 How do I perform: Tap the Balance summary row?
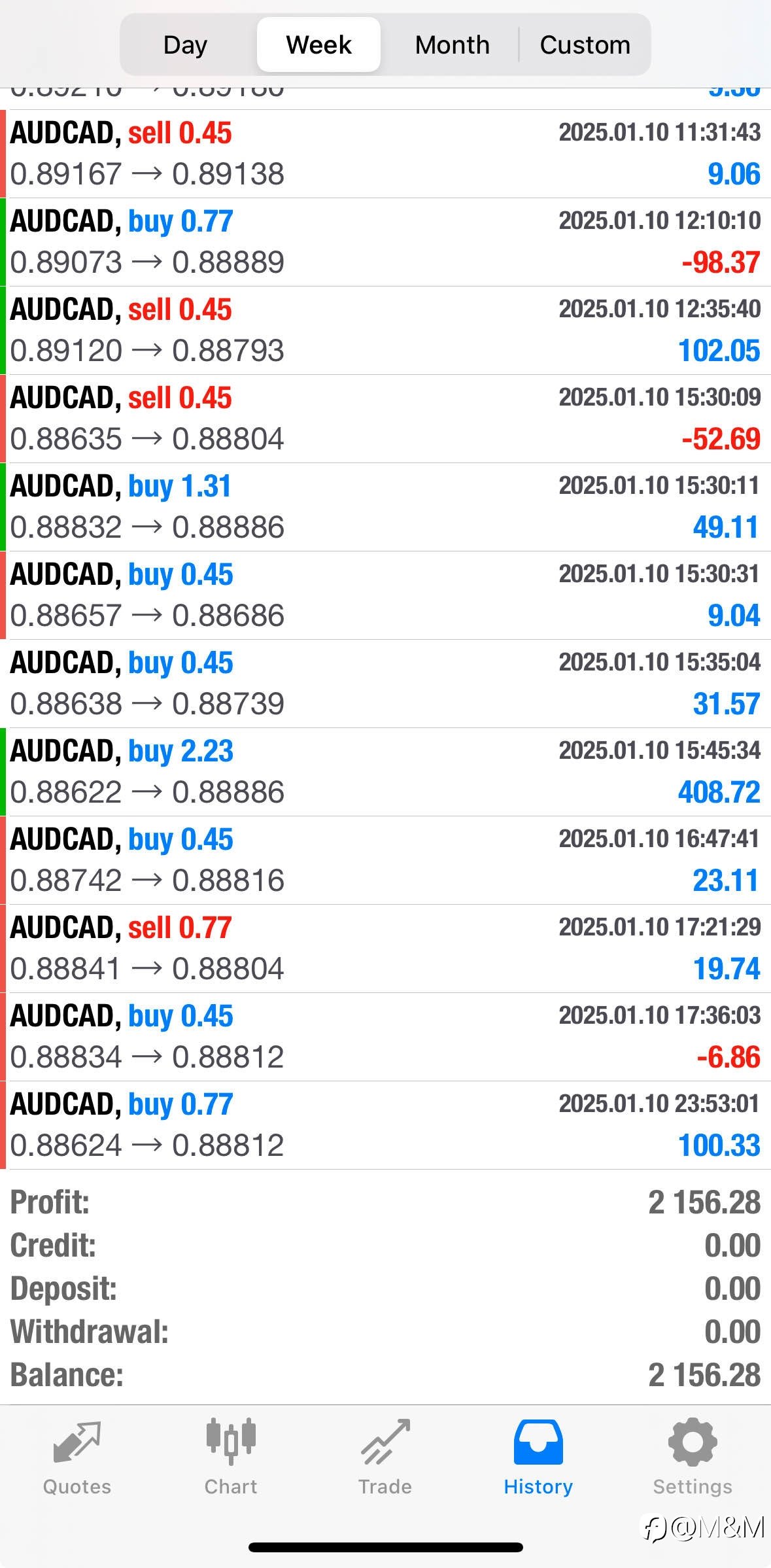(x=385, y=1375)
